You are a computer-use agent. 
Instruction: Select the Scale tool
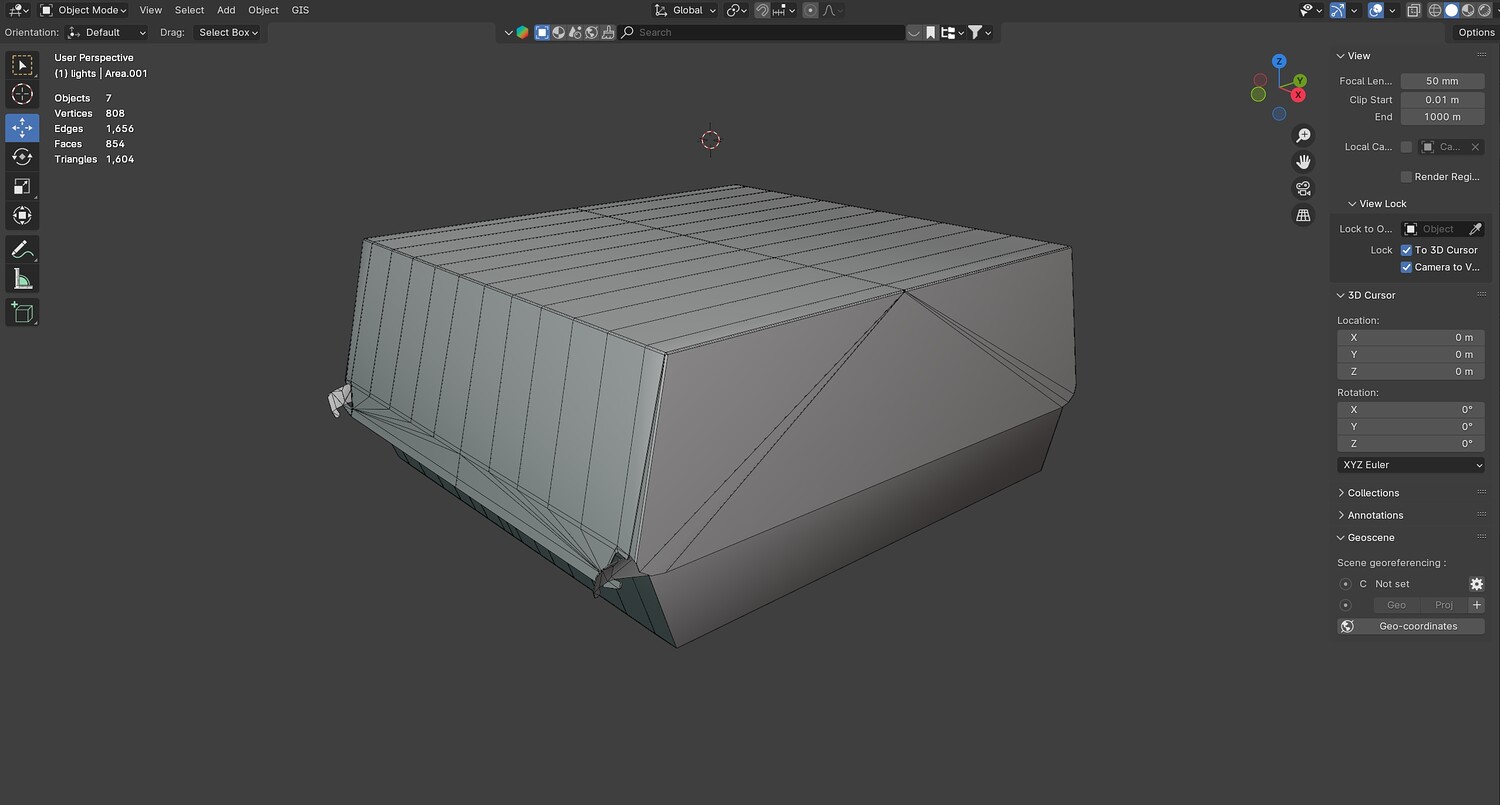[22, 187]
